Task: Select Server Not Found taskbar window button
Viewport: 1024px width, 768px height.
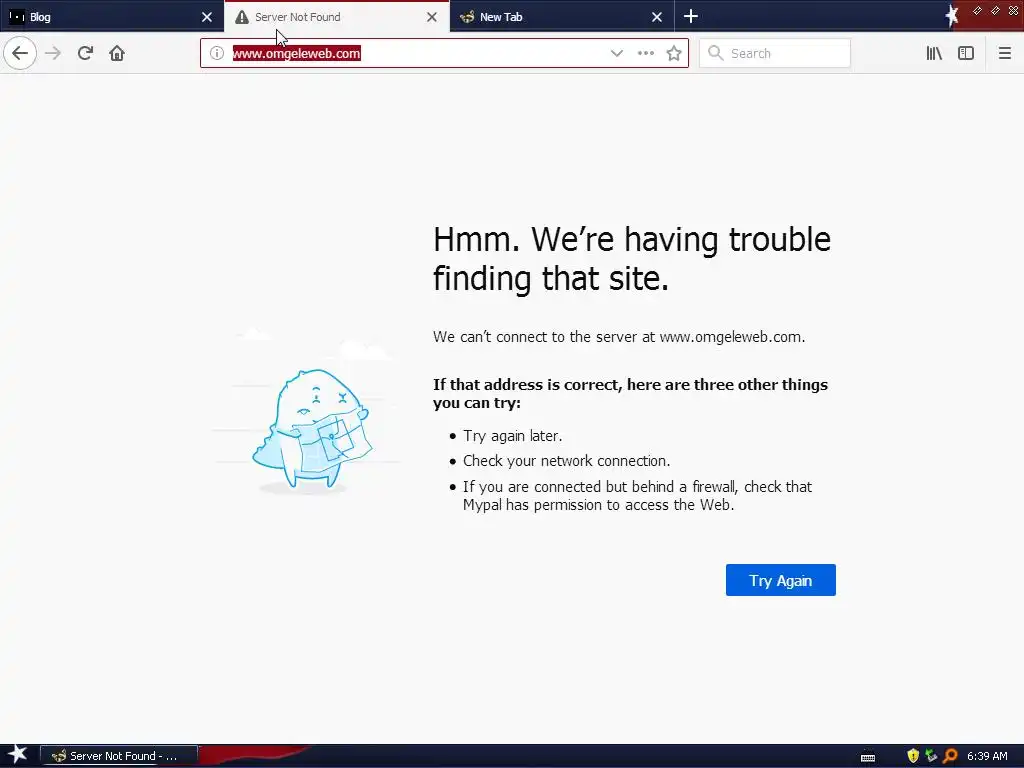Action: 119,756
